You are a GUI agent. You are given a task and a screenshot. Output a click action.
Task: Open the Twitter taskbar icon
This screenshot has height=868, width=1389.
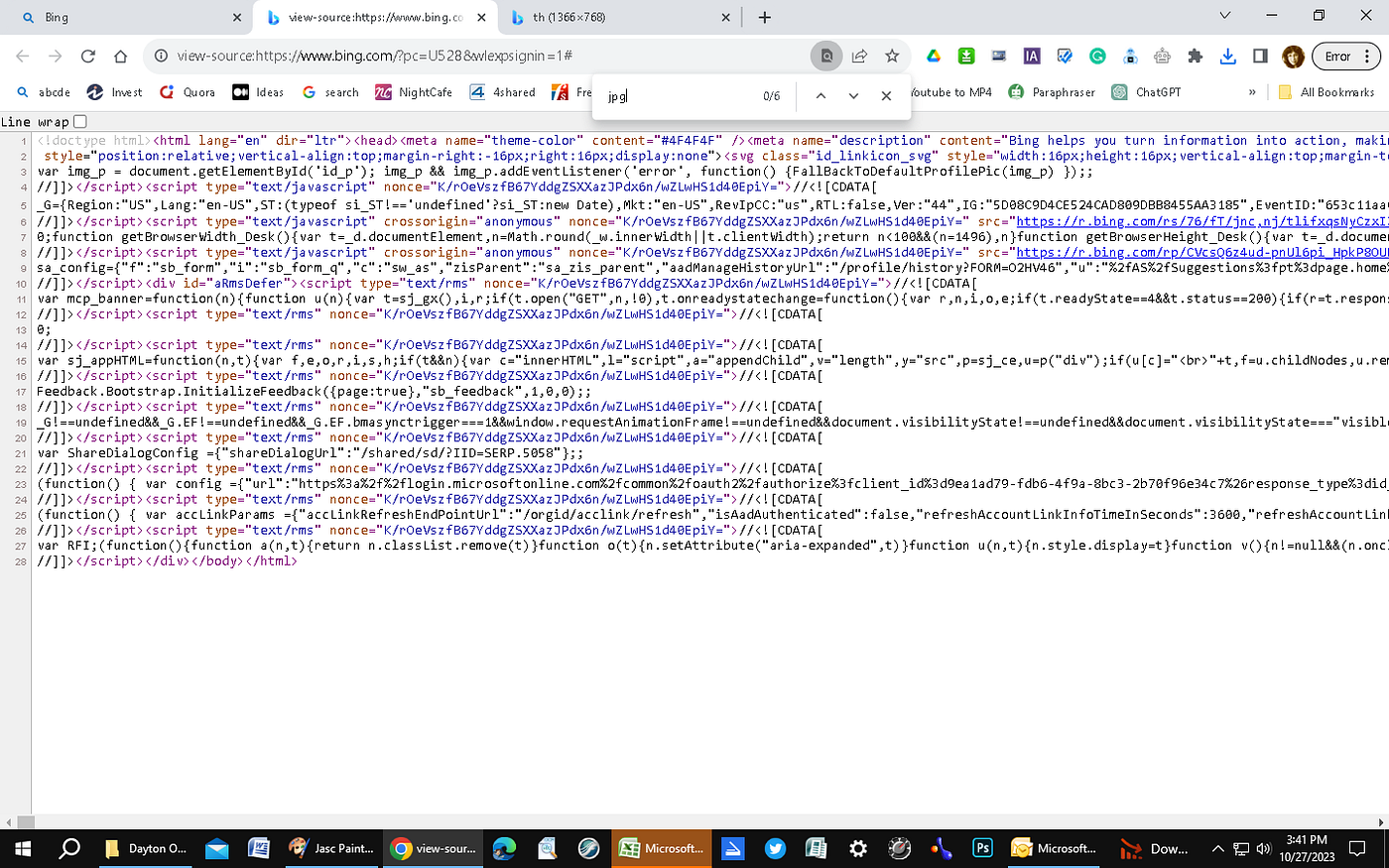775,849
